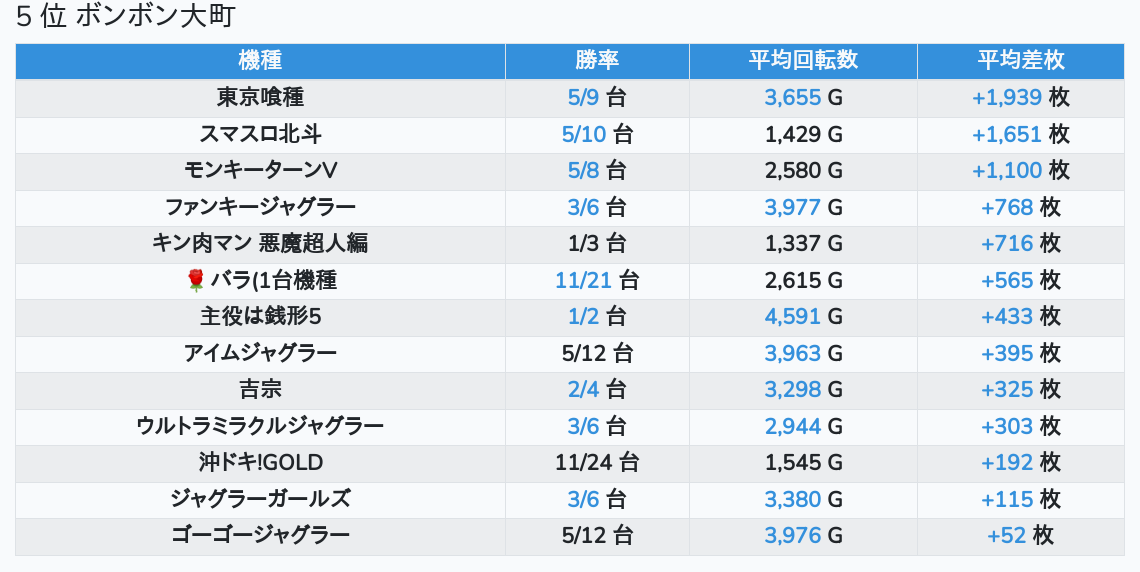This screenshot has height=572, width=1140.
Task: Click the 11/21 台 win rate cell
Action: coord(597,281)
